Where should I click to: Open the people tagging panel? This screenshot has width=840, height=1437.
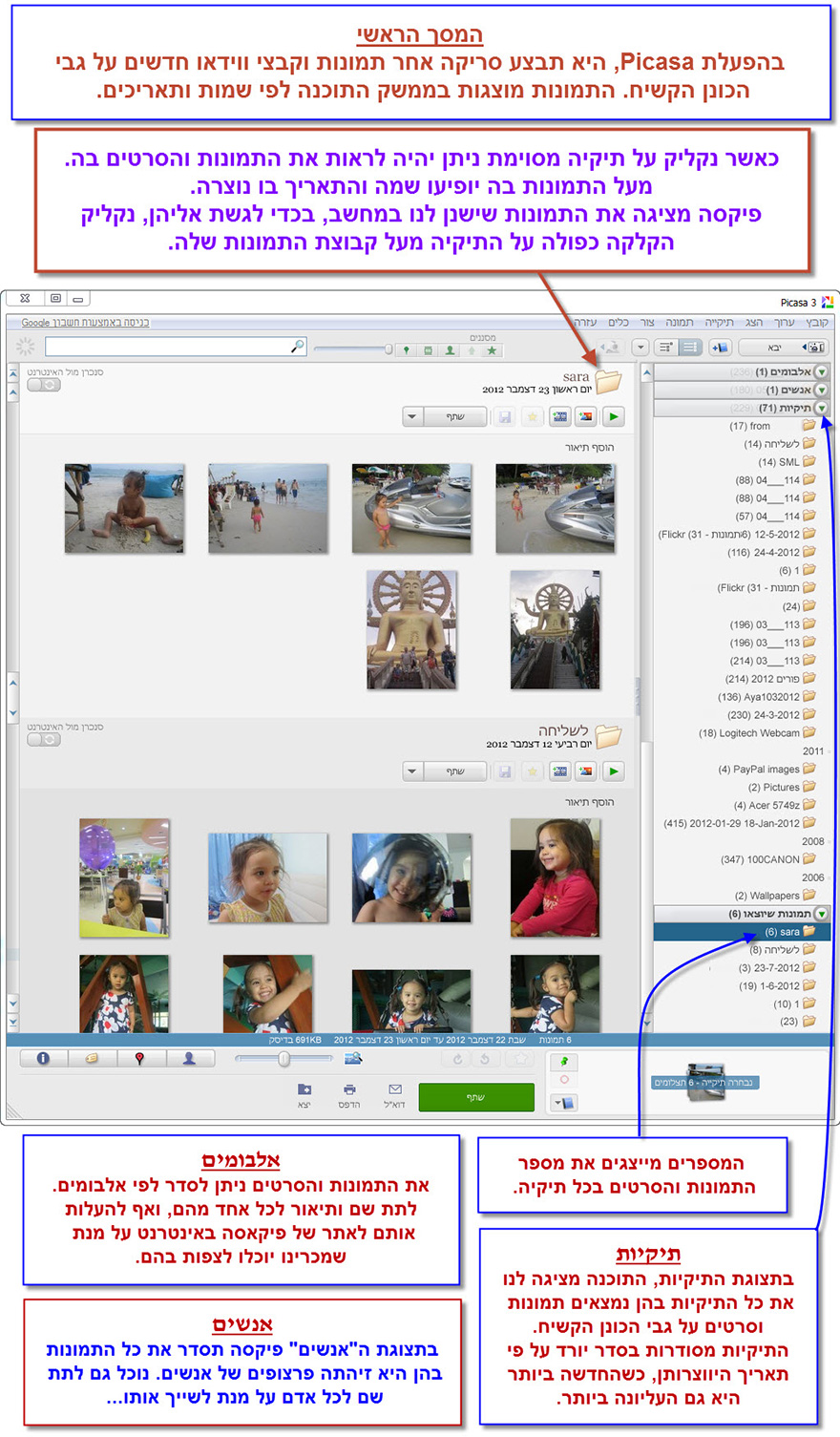[x=189, y=1058]
